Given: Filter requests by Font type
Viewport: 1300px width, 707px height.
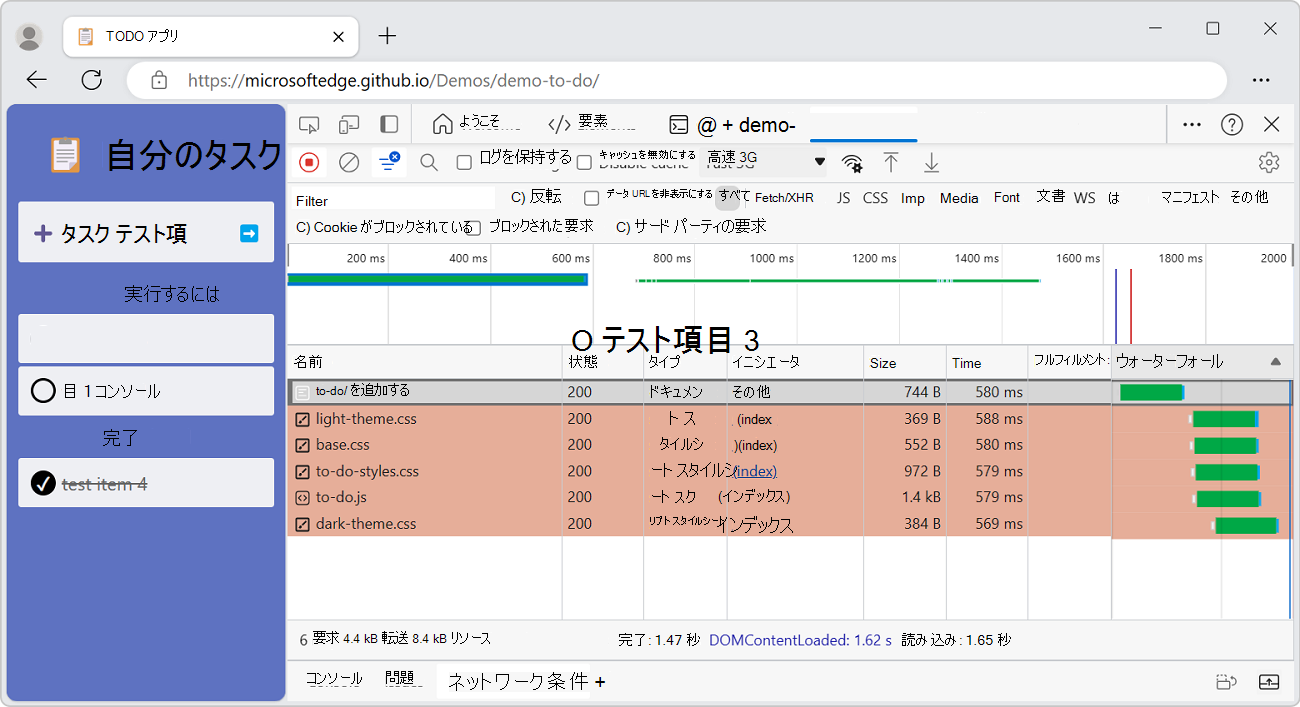Looking at the screenshot, I should tap(1007, 198).
